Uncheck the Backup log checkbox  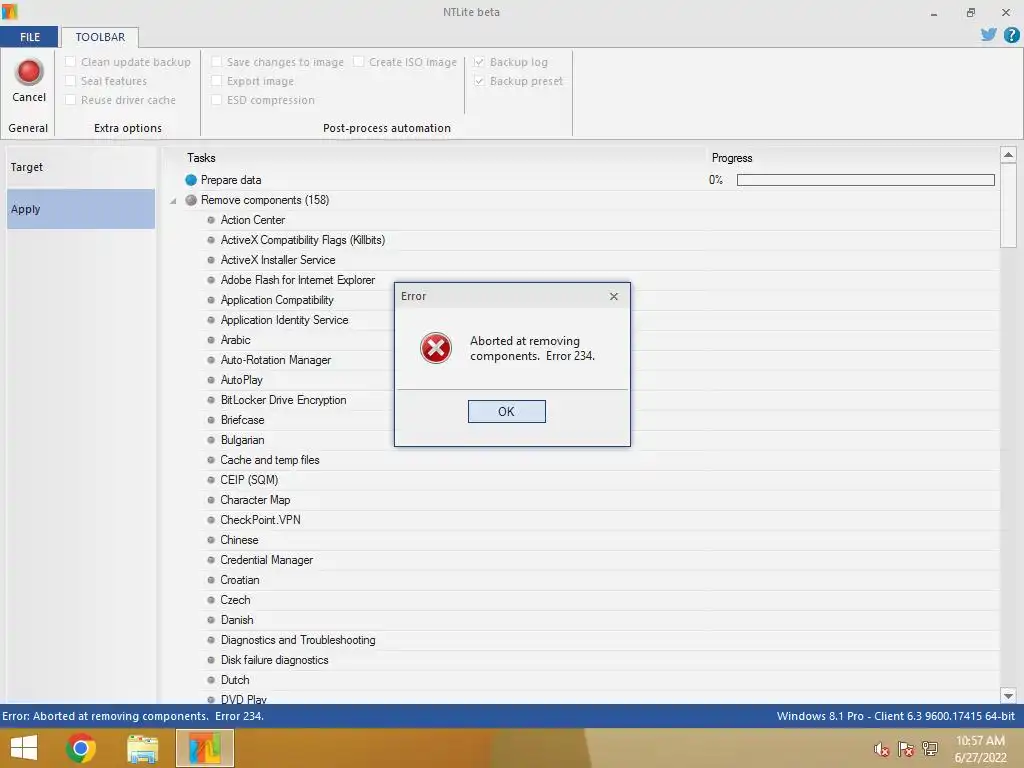479,62
